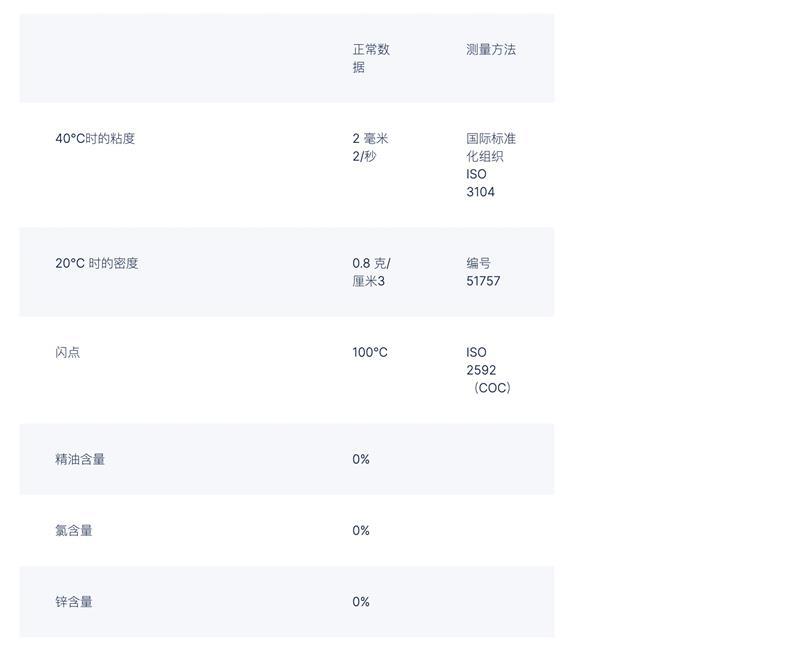The image size is (790, 646).
Task: Select the ISO 2592 (COC) cell
Action: coord(488,370)
